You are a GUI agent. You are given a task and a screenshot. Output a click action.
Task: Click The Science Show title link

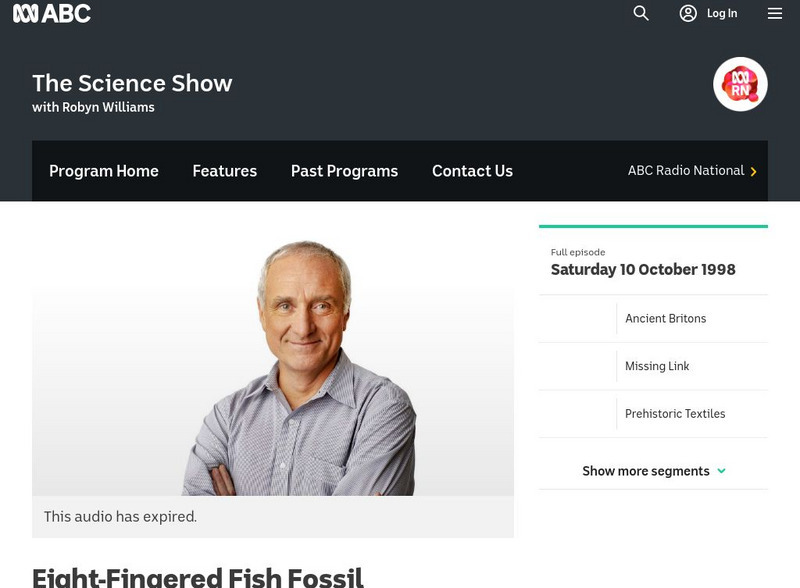click(132, 83)
